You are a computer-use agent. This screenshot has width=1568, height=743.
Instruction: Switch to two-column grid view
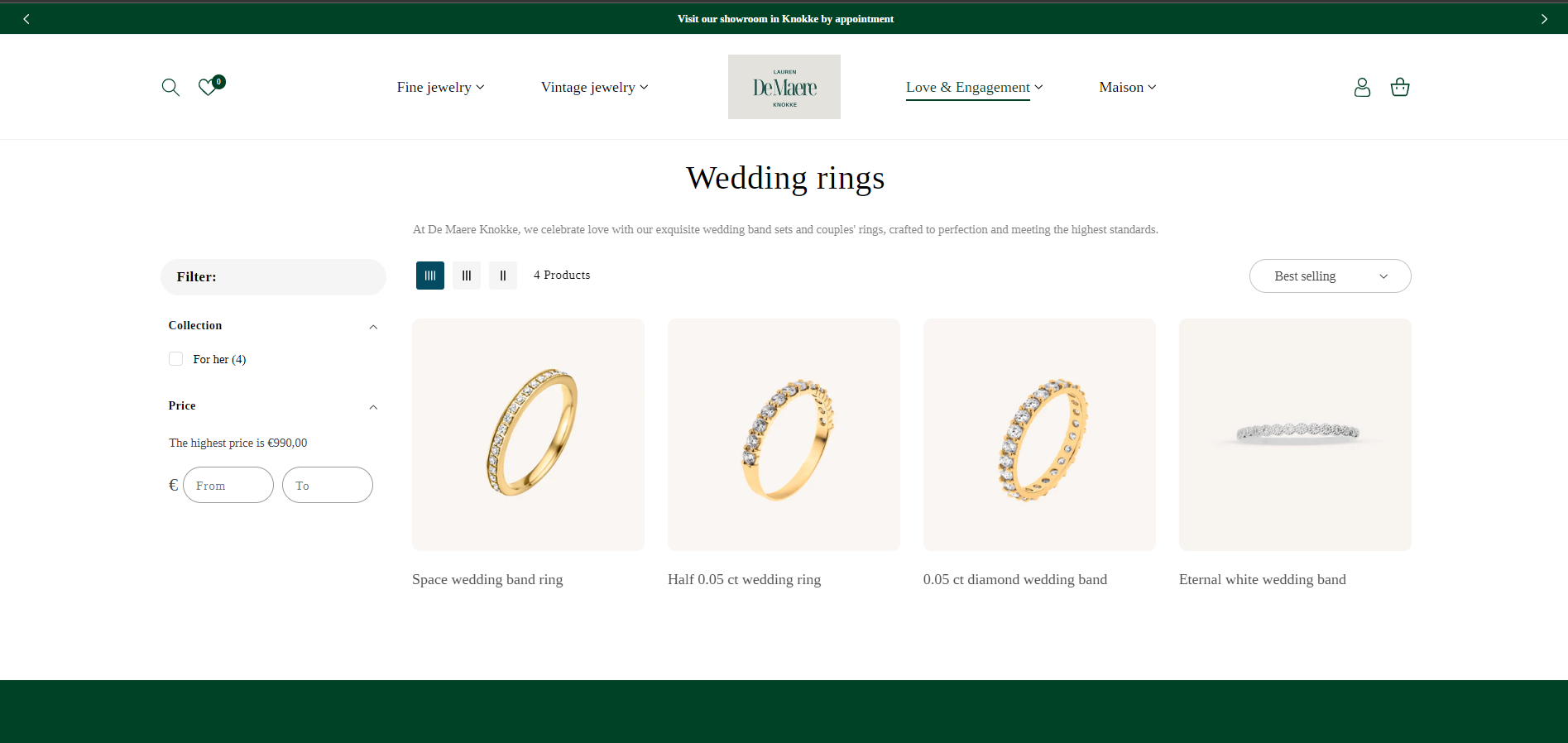[503, 276]
